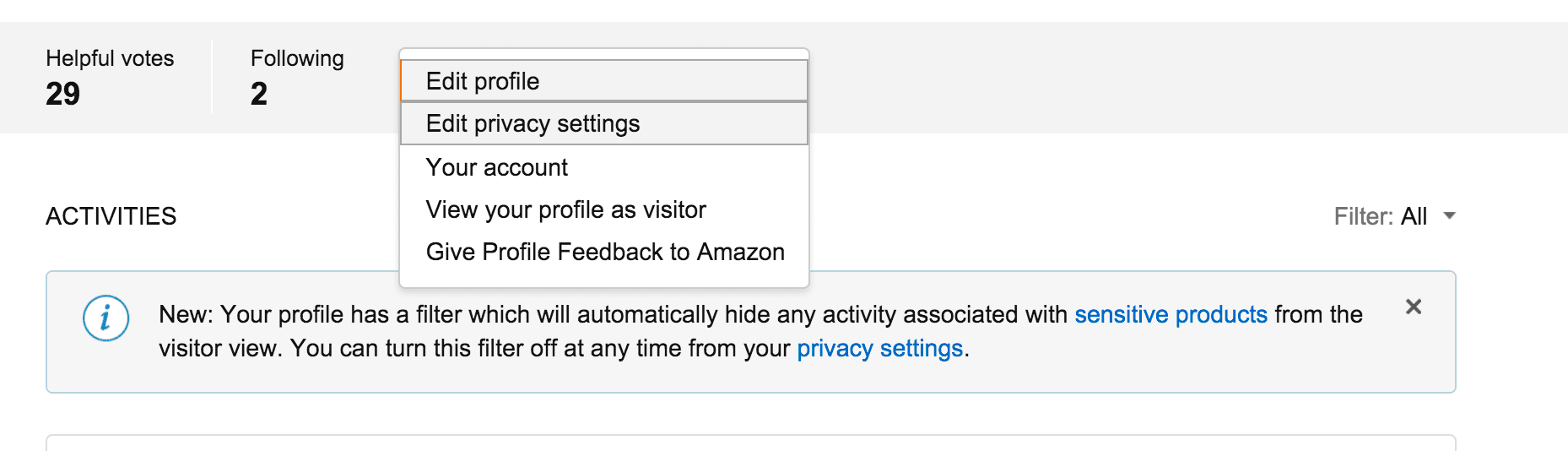The image size is (1568, 451).
Task: Select Edit profile from the menu
Action: click(x=604, y=81)
